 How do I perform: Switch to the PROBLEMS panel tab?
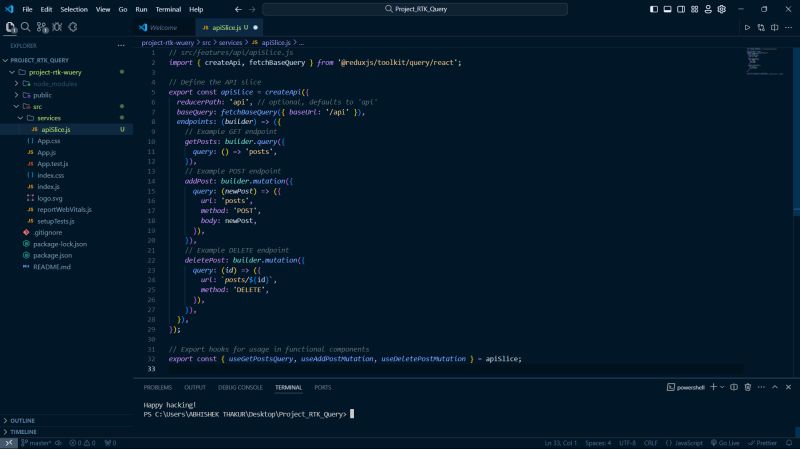coord(157,387)
